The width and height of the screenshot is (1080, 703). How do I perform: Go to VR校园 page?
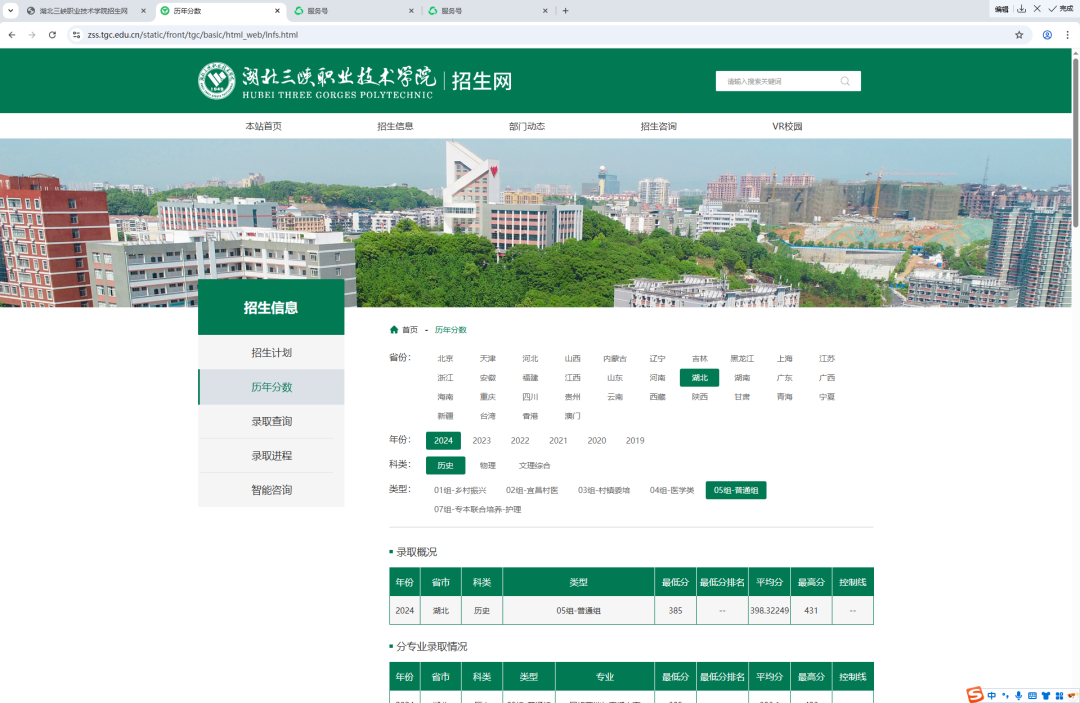[787, 126]
